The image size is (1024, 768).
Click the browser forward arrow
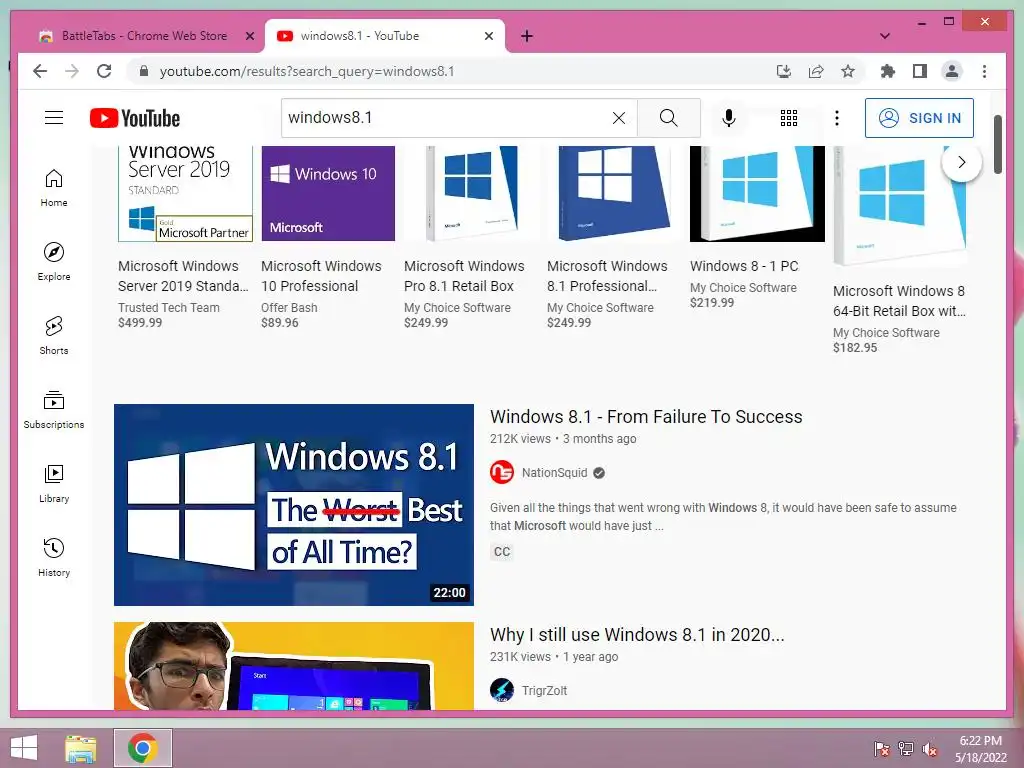click(x=72, y=71)
